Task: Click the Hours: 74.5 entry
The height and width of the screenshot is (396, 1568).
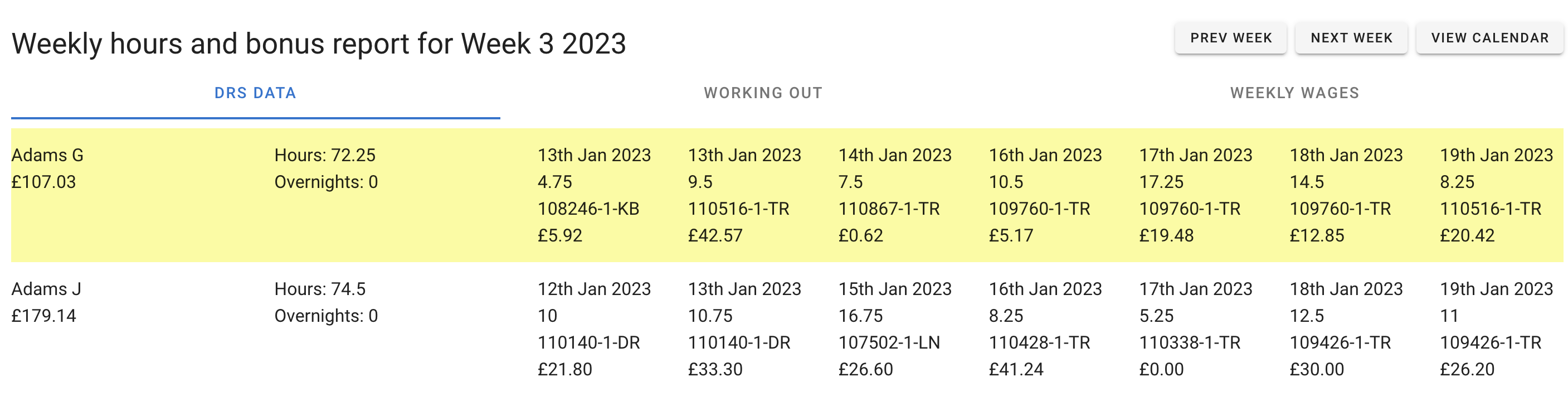Action: coord(320,289)
